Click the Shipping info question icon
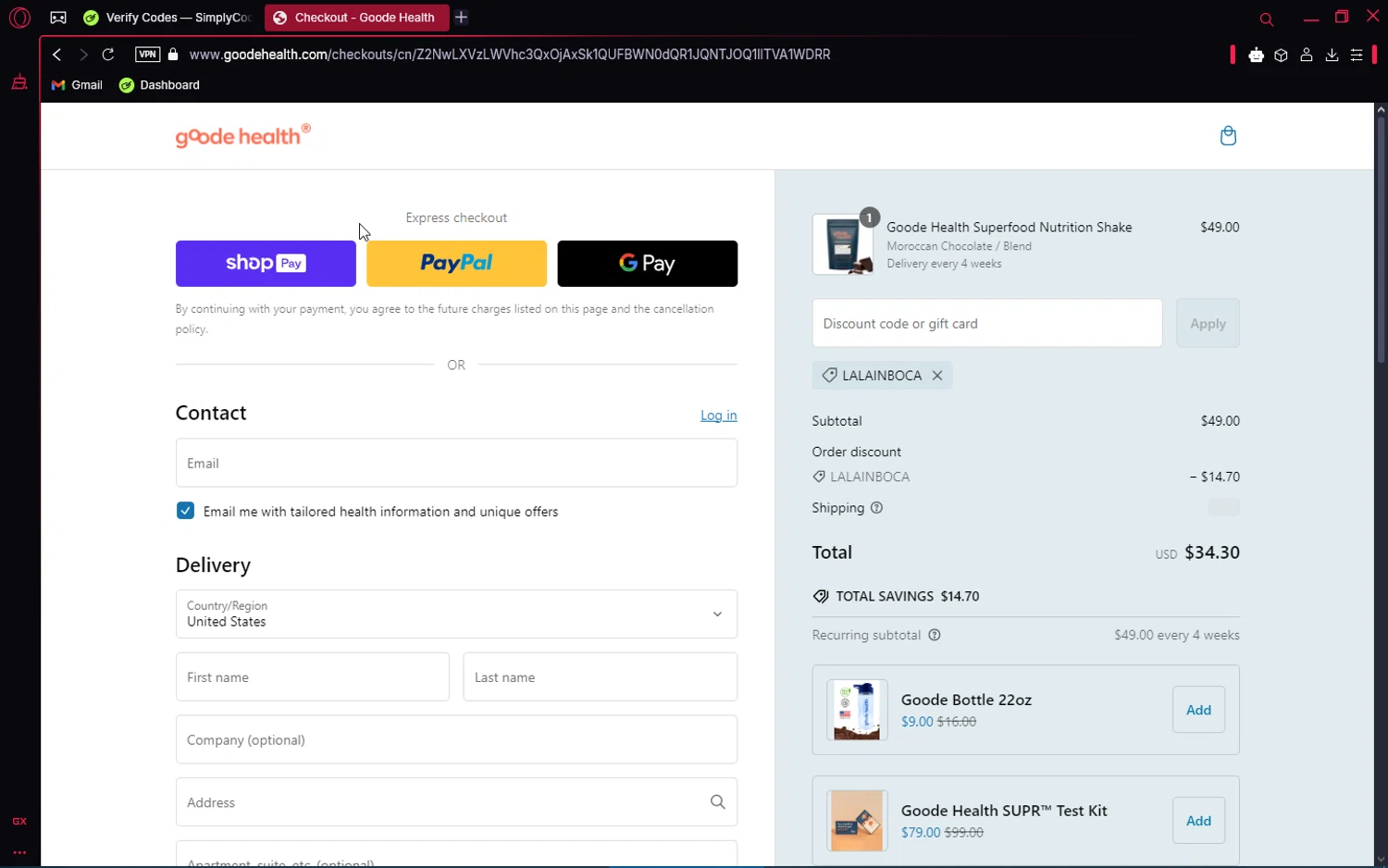Viewport: 1388px width, 868px height. [876, 508]
